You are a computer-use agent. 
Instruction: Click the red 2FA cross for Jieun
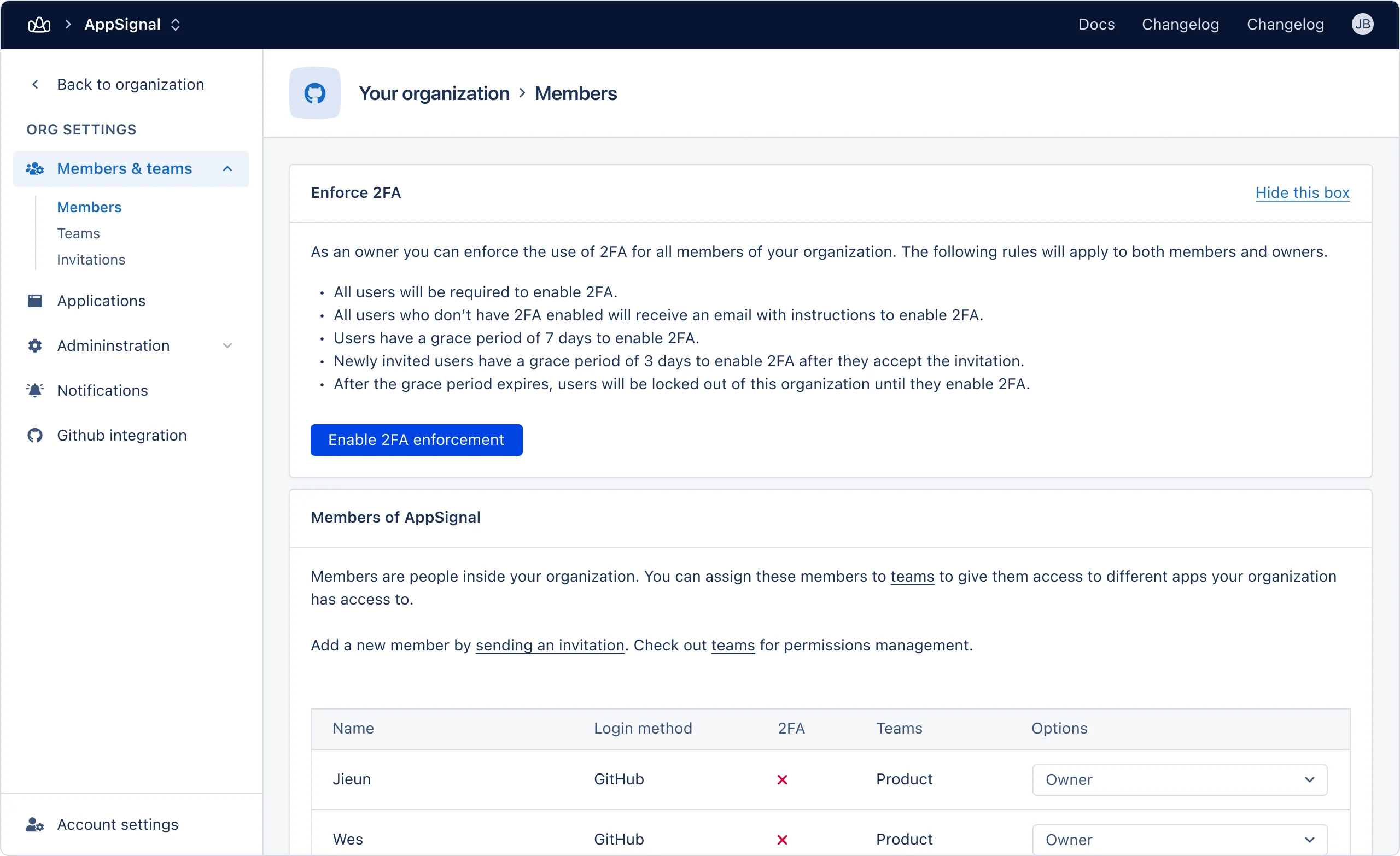click(783, 779)
